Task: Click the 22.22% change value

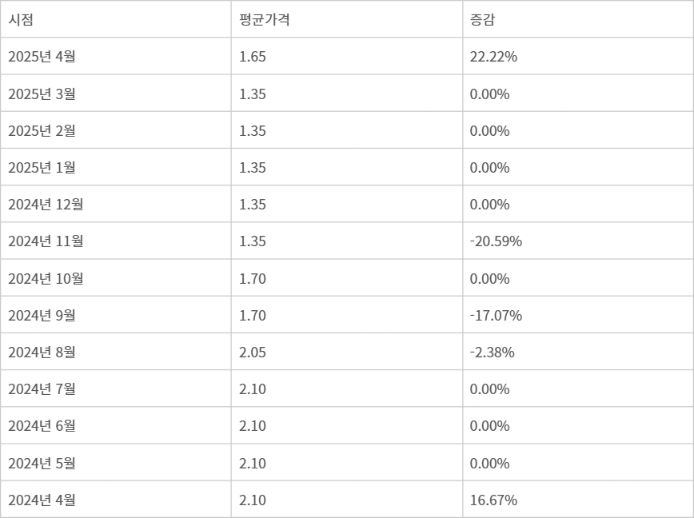Action: coord(494,57)
